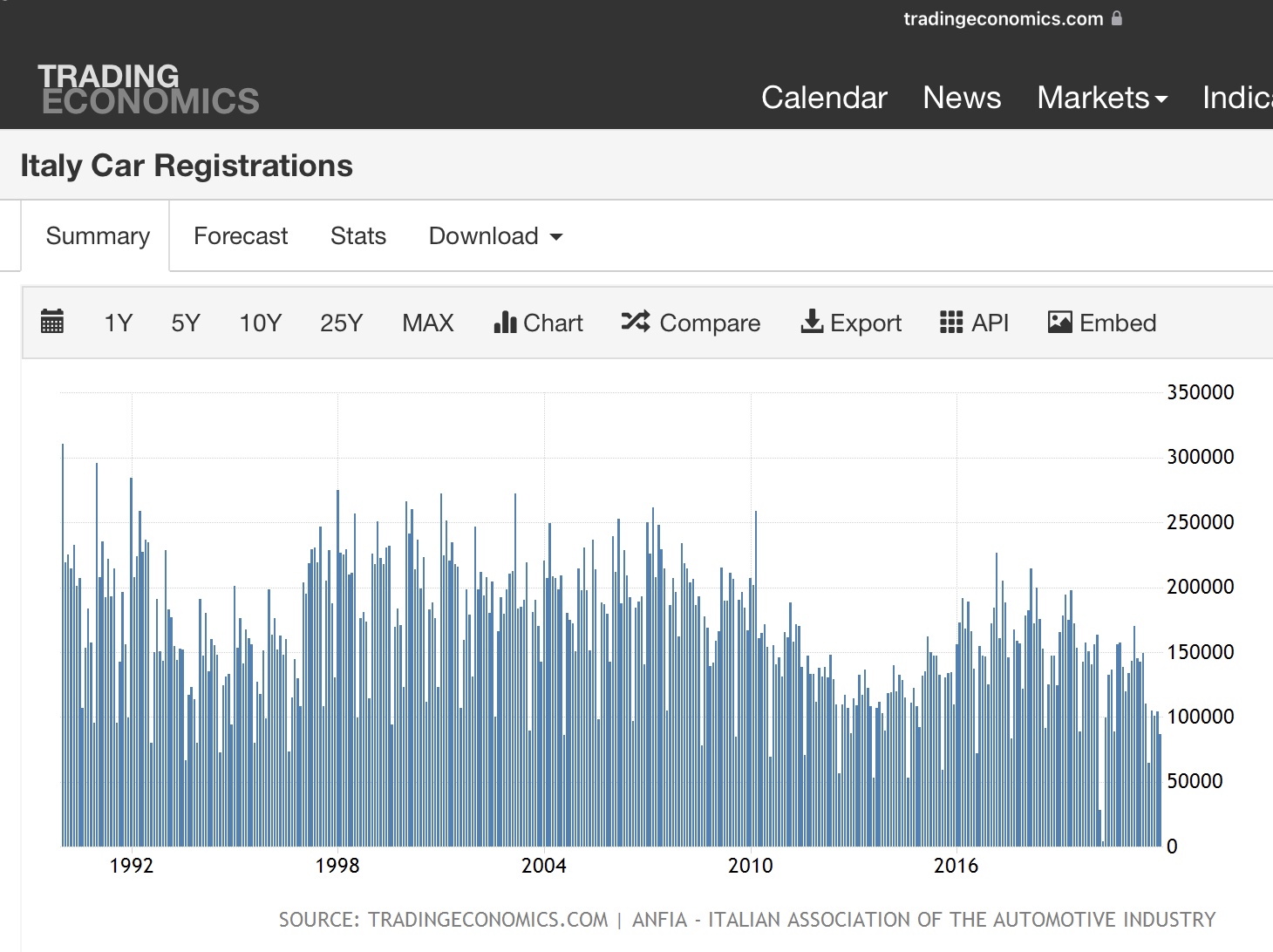Expand the Download dropdown
Viewport: 1273px width, 952px height.
(x=495, y=236)
